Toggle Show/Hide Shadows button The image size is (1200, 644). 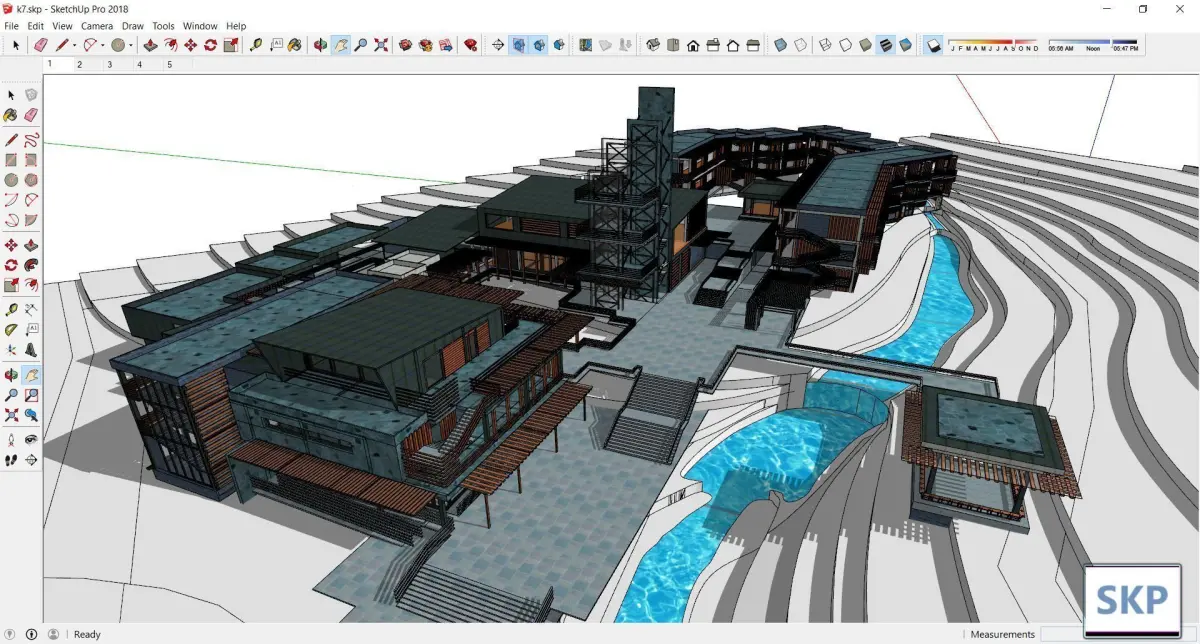(x=933, y=45)
